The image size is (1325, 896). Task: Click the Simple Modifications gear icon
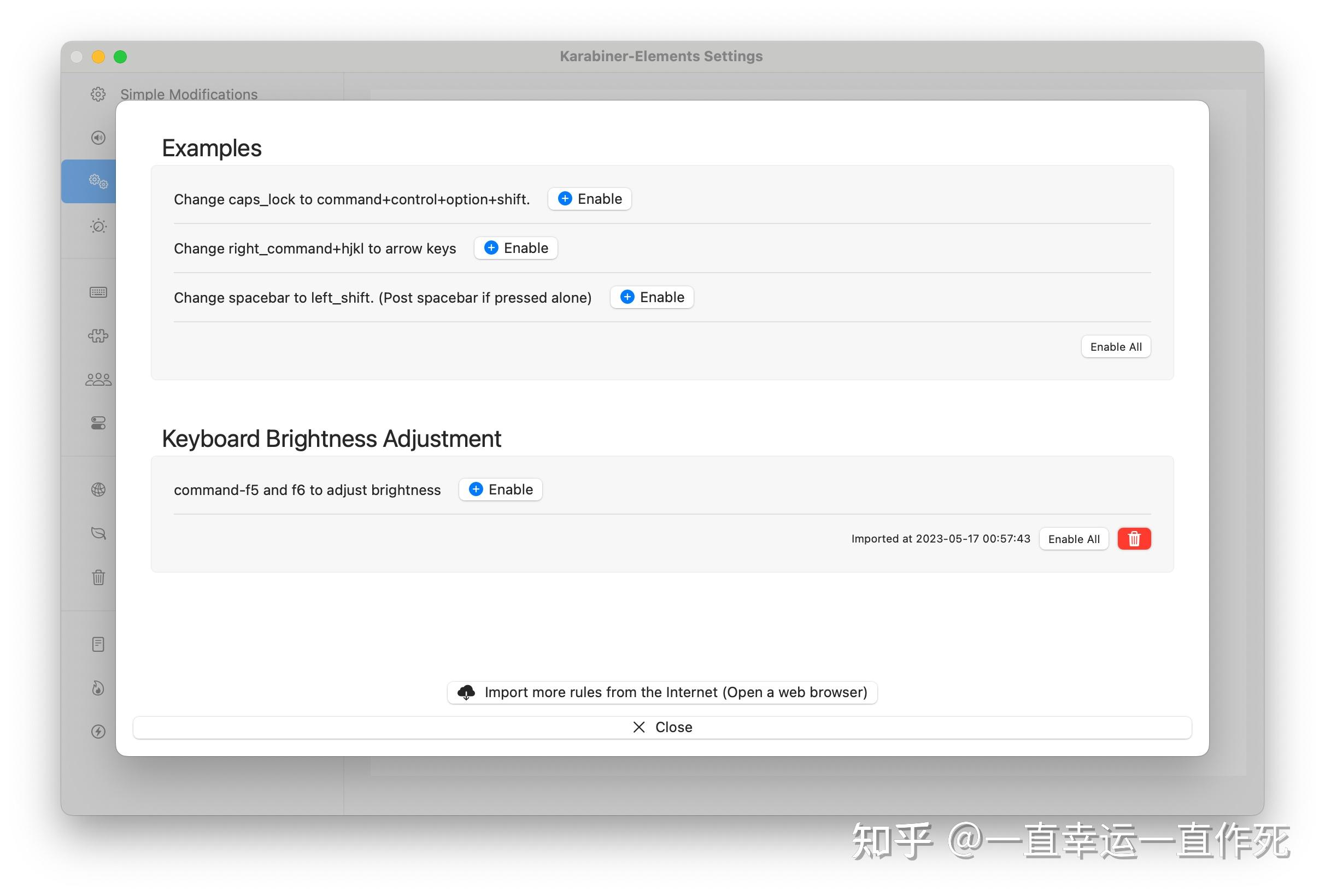click(98, 94)
